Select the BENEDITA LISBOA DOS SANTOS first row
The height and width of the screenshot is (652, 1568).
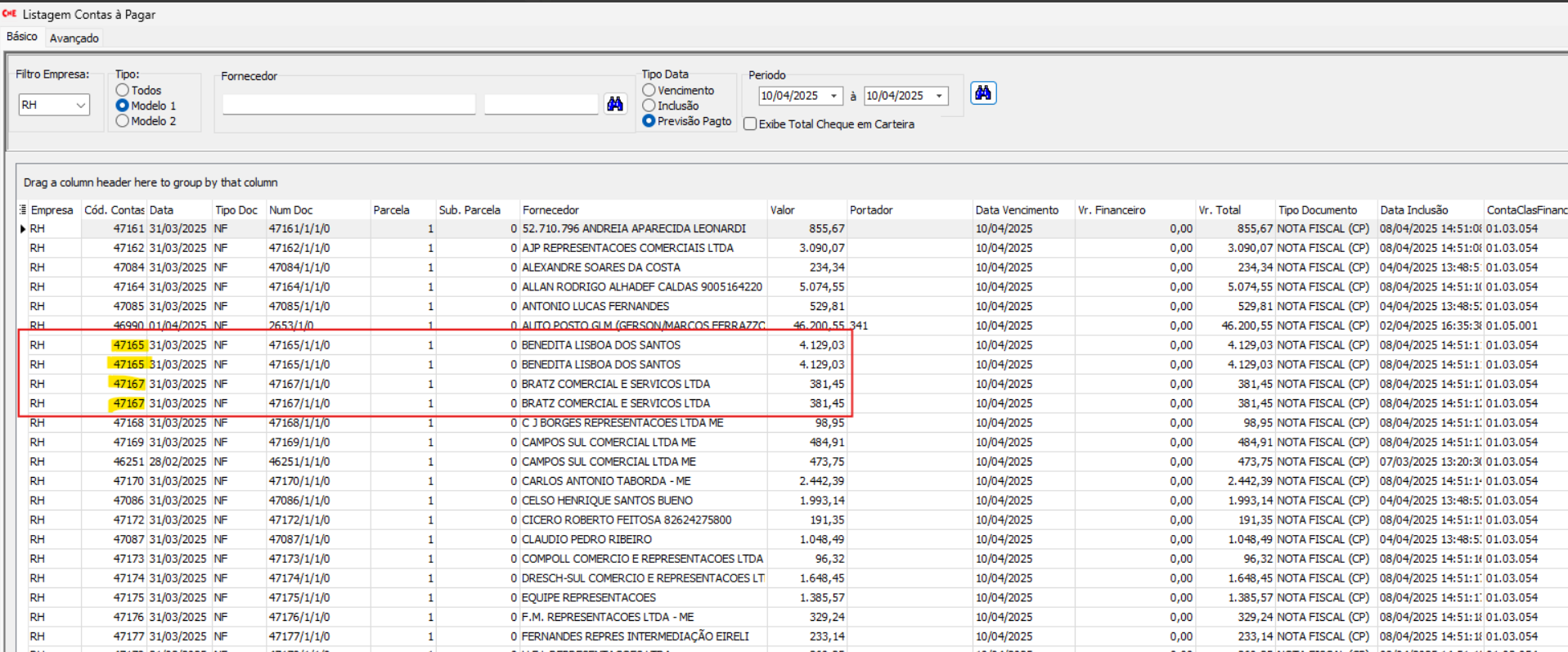600,345
